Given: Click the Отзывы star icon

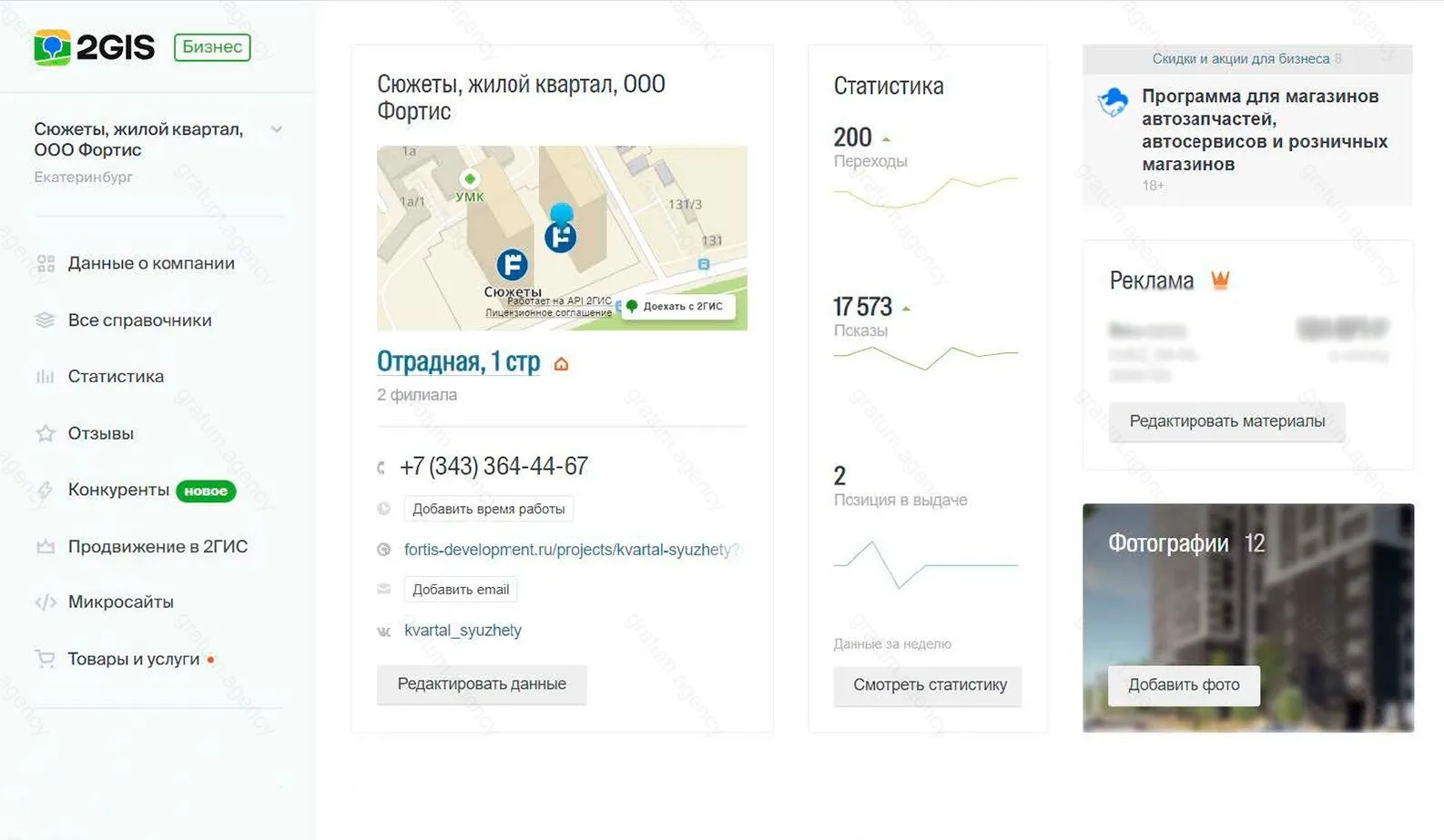Looking at the screenshot, I should click(46, 433).
